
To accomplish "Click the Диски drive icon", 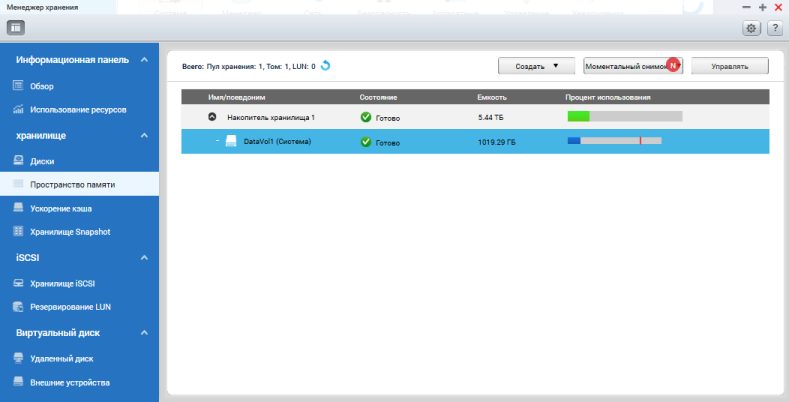I will (x=18, y=160).
